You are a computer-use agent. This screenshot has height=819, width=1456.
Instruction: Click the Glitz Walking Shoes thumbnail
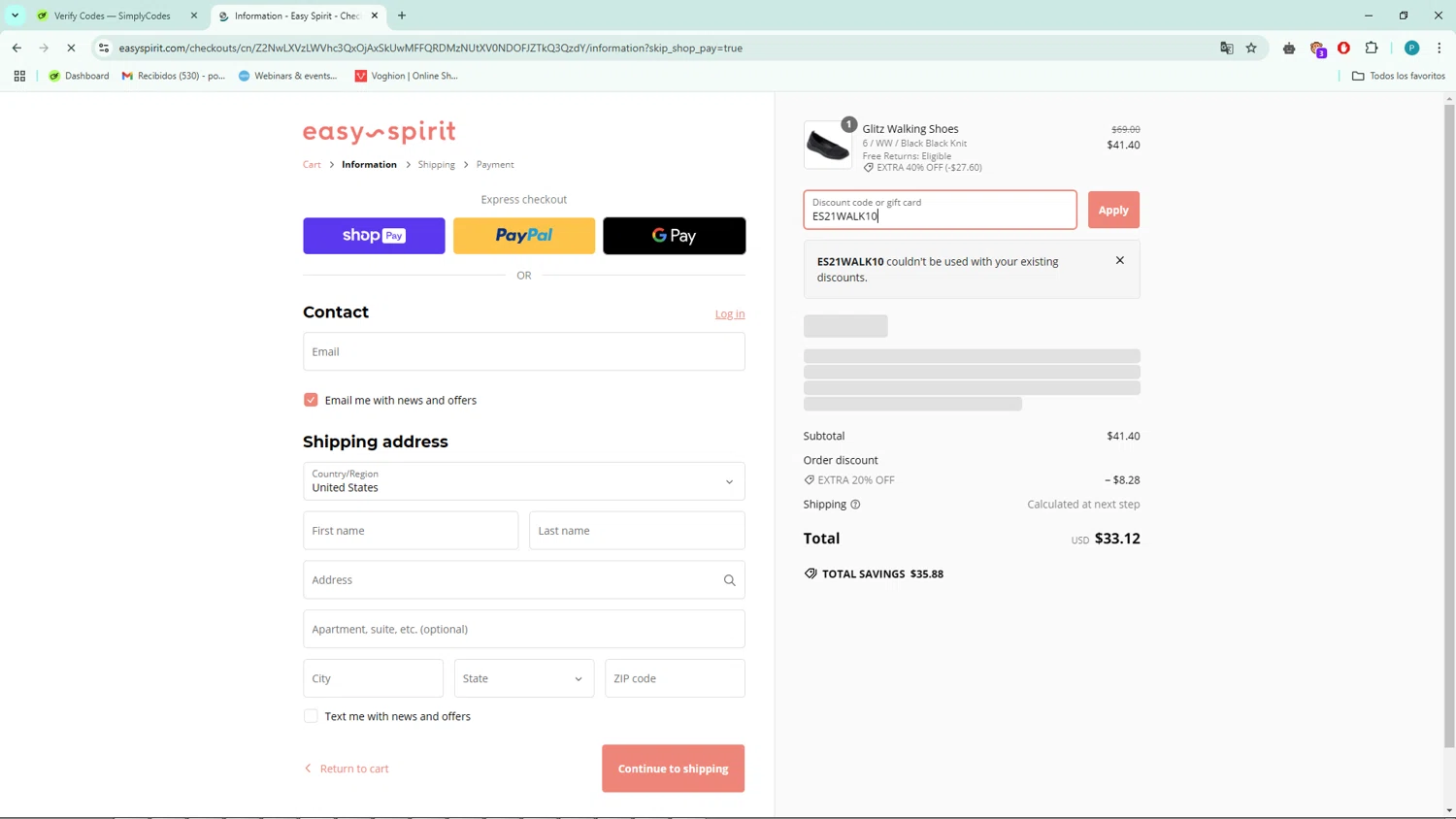coord(827,146)
